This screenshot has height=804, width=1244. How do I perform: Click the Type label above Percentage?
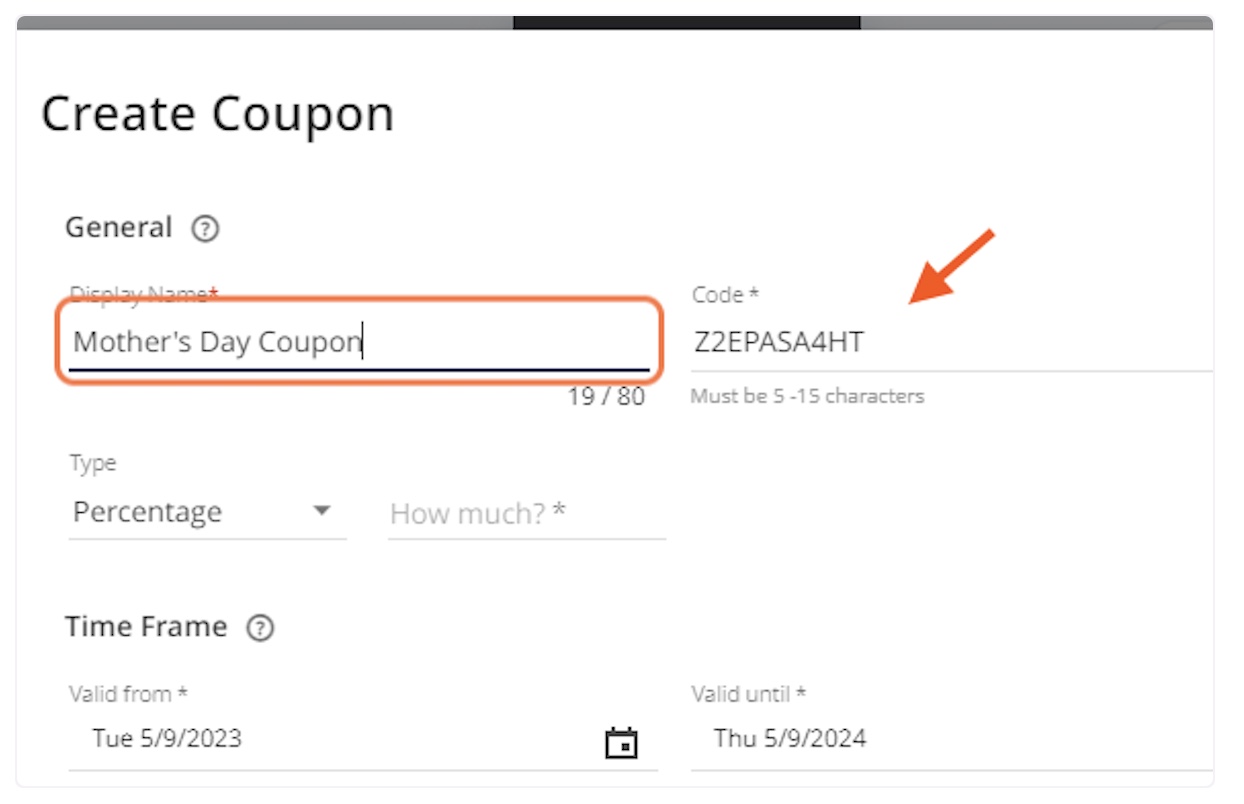point(93,463)
